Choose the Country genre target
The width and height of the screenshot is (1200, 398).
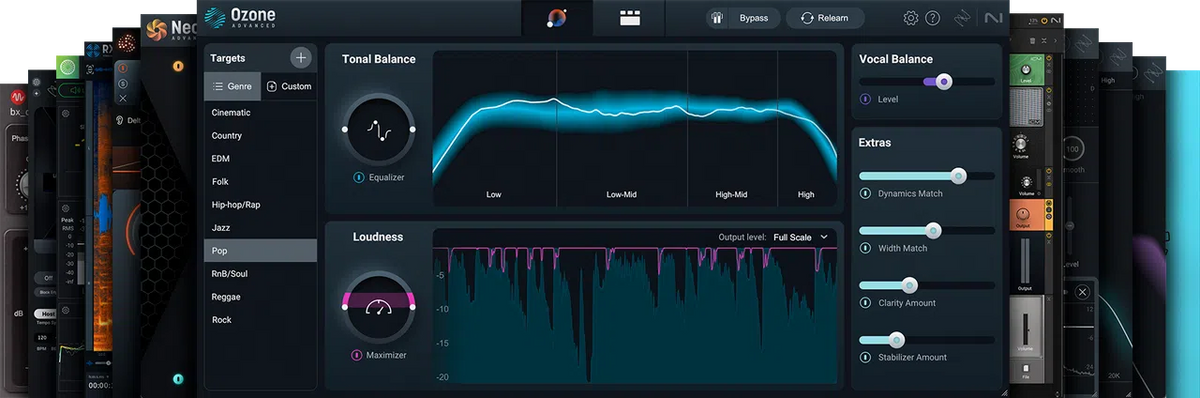260,135
